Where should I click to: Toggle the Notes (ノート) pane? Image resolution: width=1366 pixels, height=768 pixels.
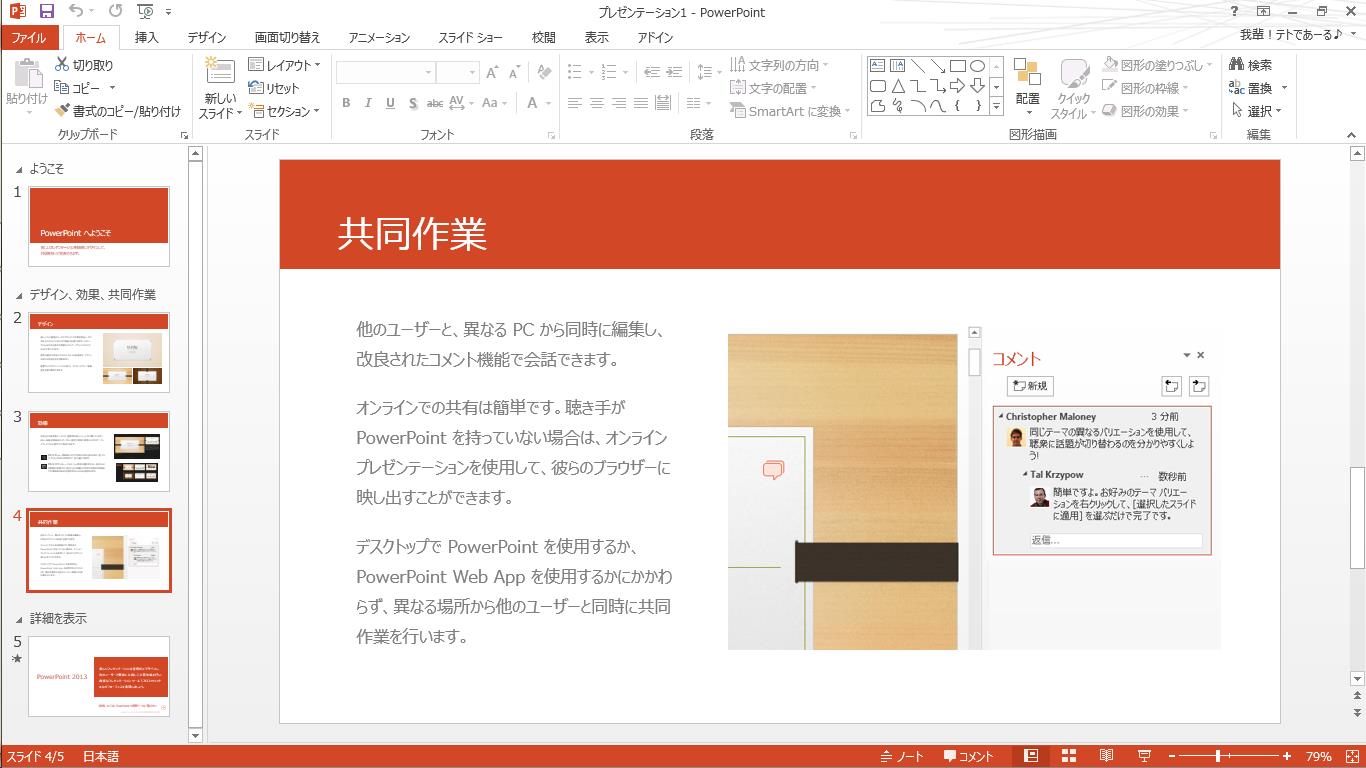coord(902,756)
